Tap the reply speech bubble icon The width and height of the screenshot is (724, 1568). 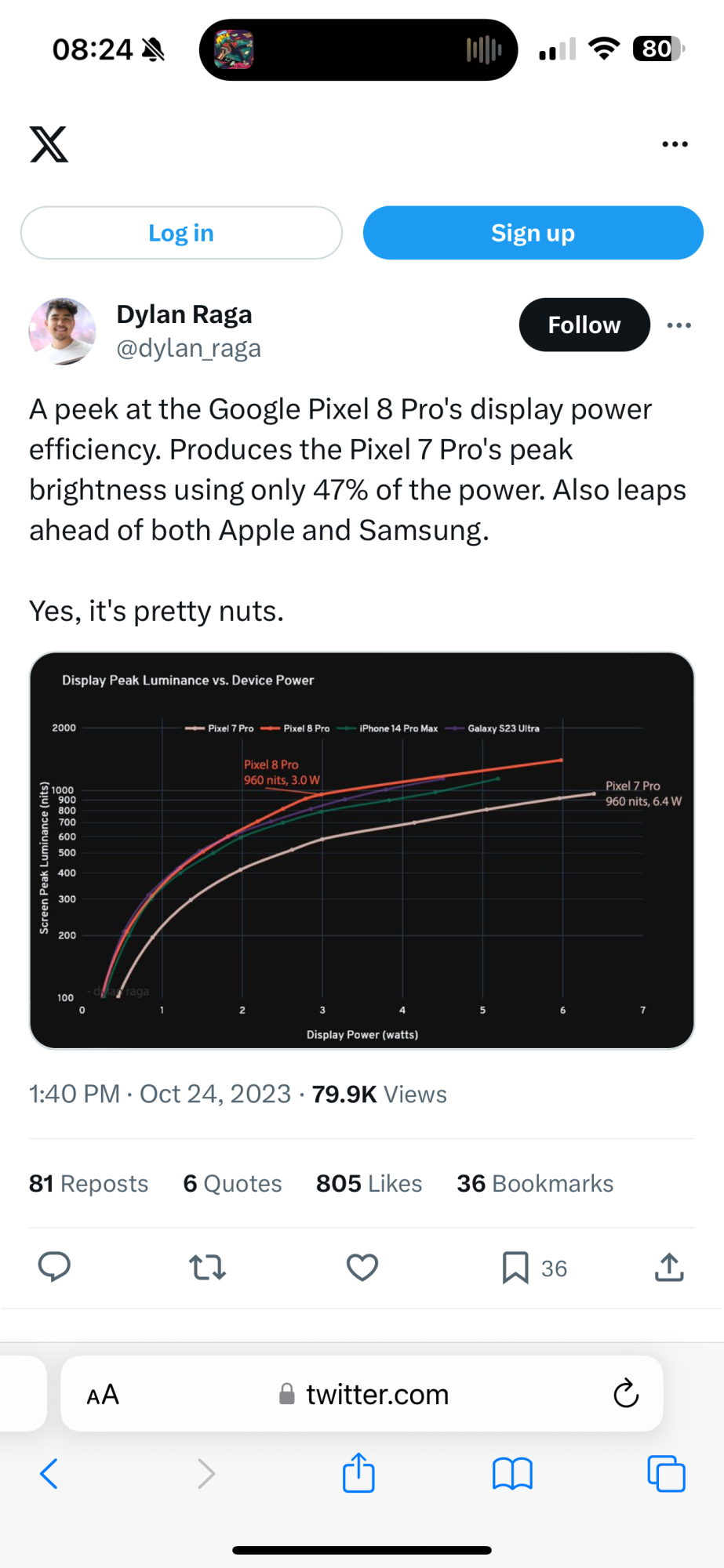(x=54, y=1267)
